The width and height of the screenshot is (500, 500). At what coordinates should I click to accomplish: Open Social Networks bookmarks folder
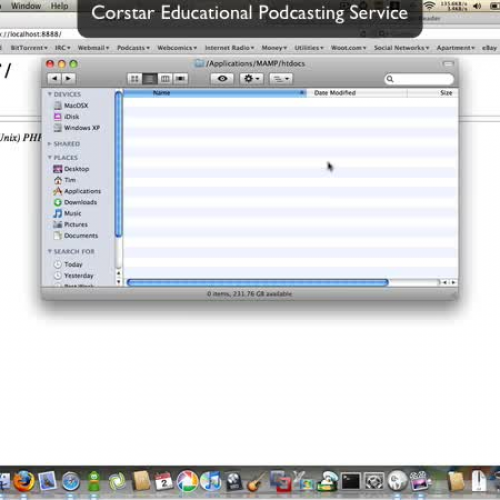tap(401, 48)
